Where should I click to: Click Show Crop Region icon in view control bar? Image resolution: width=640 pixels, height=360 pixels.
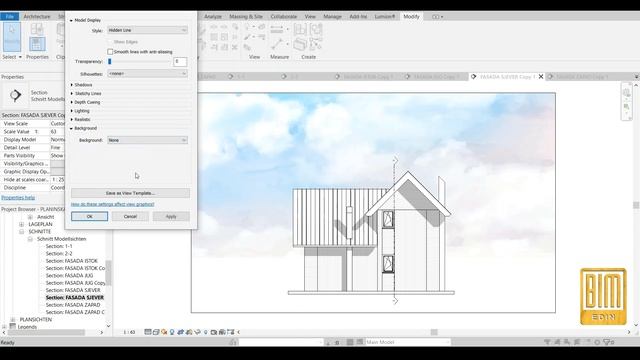(189, 332)
